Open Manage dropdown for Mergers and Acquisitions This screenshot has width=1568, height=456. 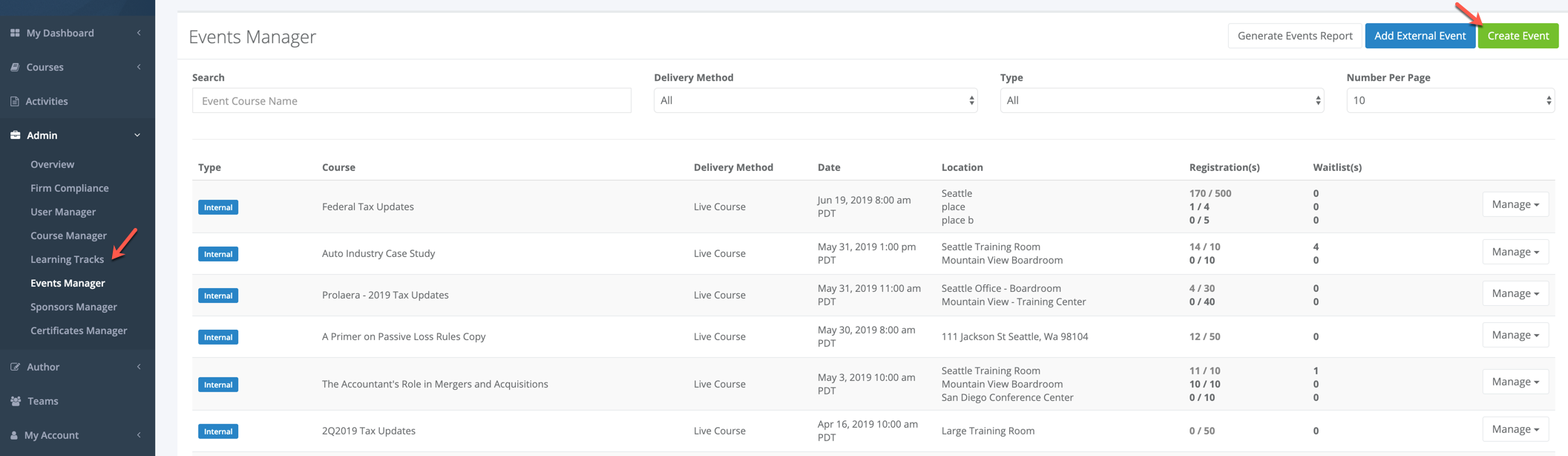coord(1515,382)
